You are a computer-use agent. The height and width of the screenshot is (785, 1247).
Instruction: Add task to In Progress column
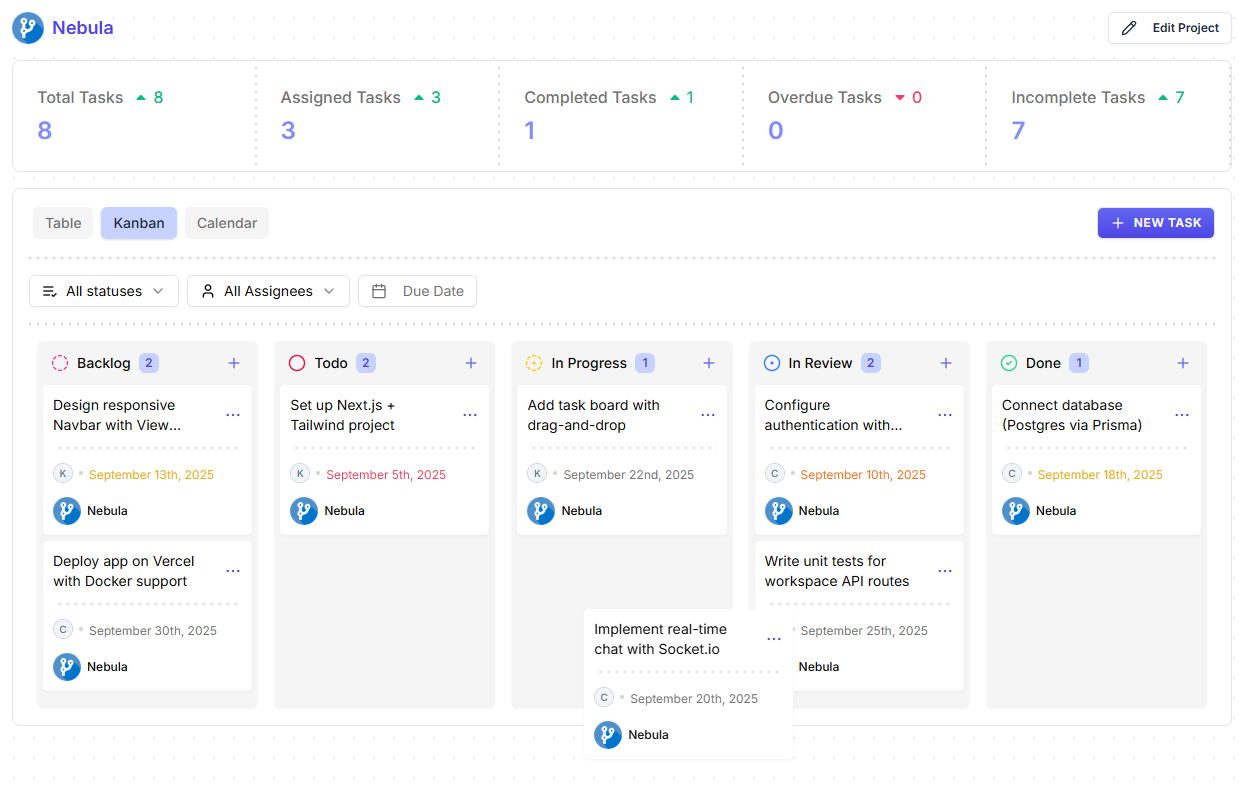pos(709,363)
